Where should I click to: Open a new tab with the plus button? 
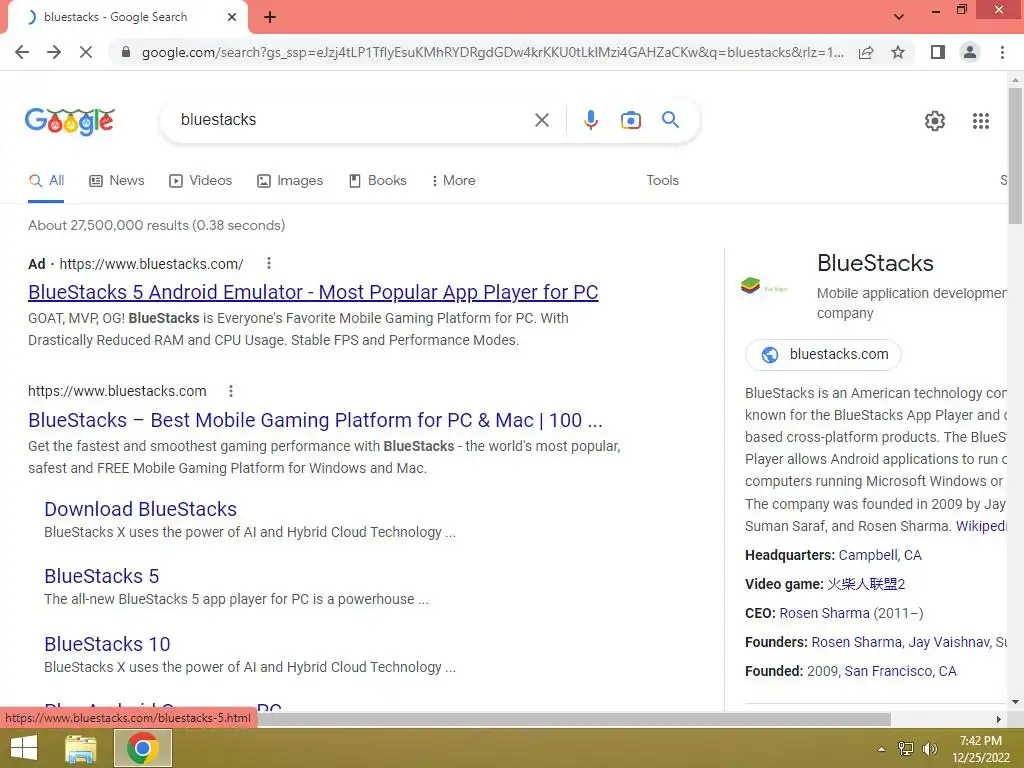pos(270,17)
